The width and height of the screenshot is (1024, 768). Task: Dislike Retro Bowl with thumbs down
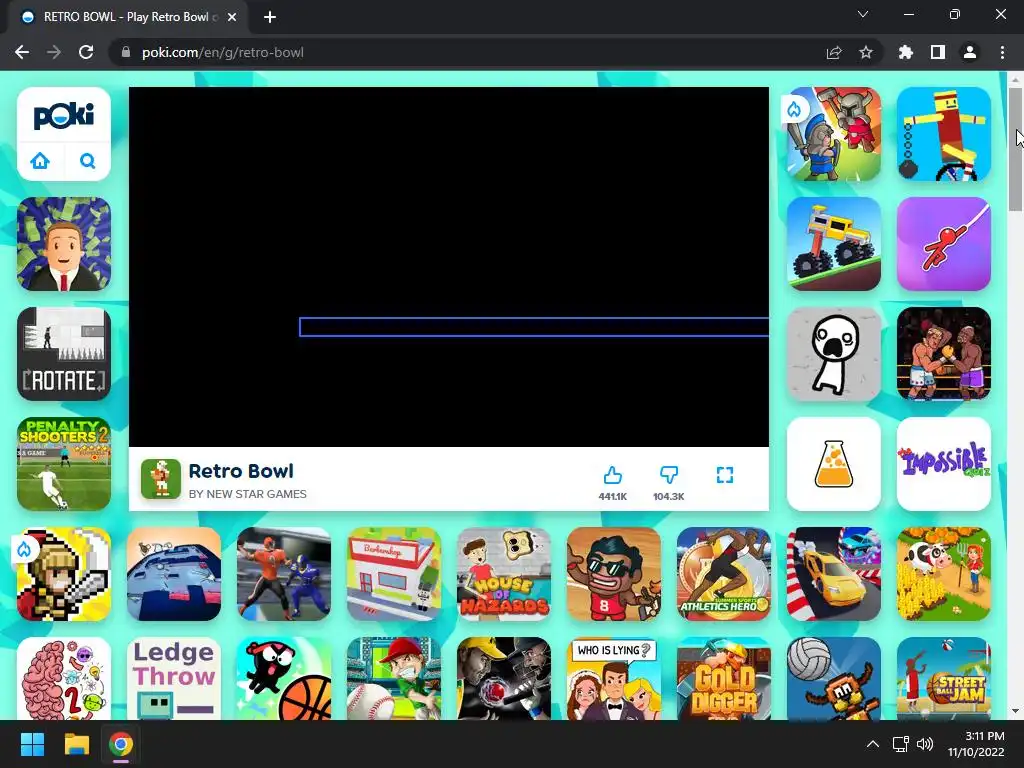point(669,475)
